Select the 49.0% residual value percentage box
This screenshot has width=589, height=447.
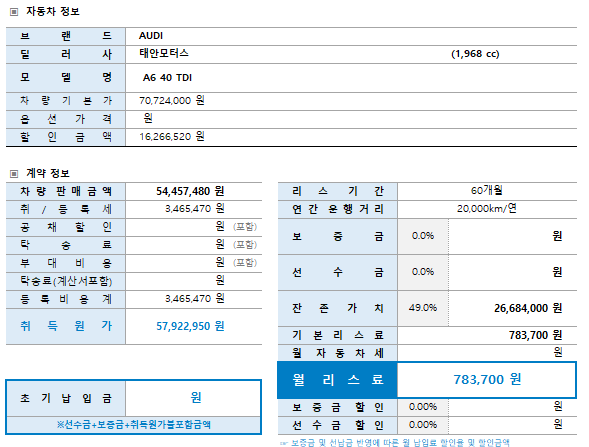coord(423,308)
